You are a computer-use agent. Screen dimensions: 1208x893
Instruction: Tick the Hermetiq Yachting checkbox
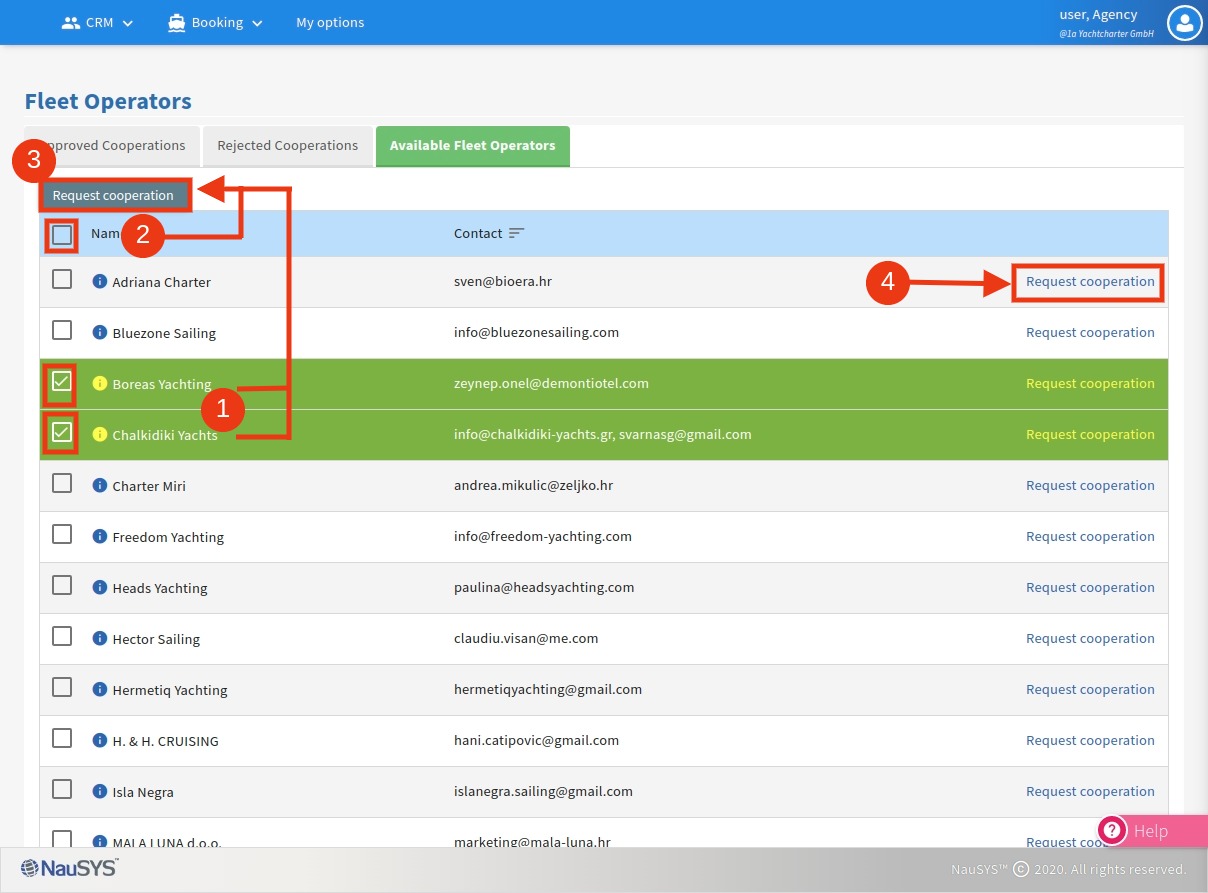click(x=62, y=687)
